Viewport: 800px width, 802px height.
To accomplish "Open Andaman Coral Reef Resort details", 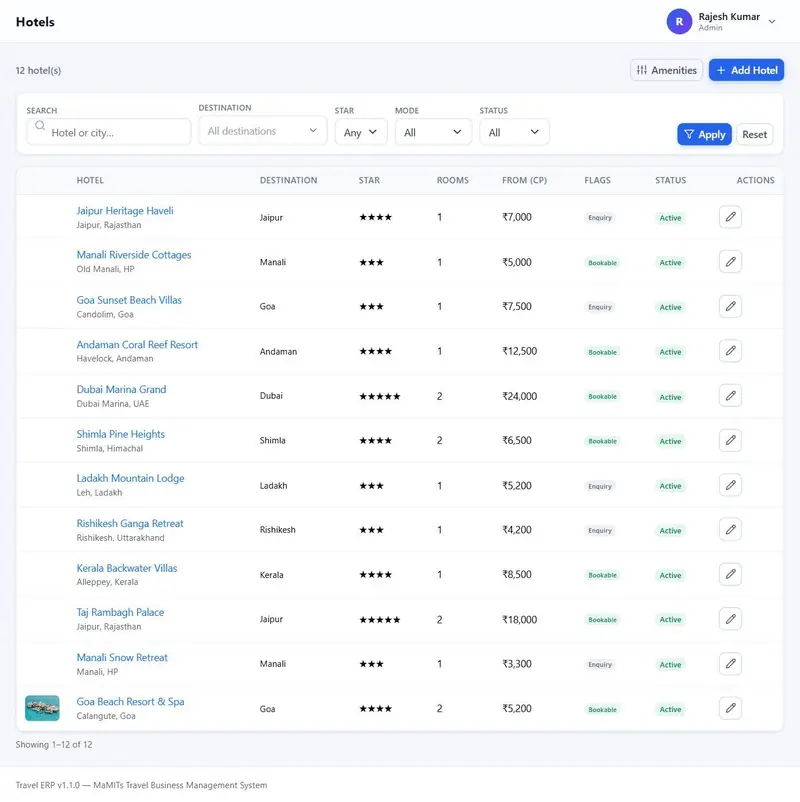I will pos(137,345).
